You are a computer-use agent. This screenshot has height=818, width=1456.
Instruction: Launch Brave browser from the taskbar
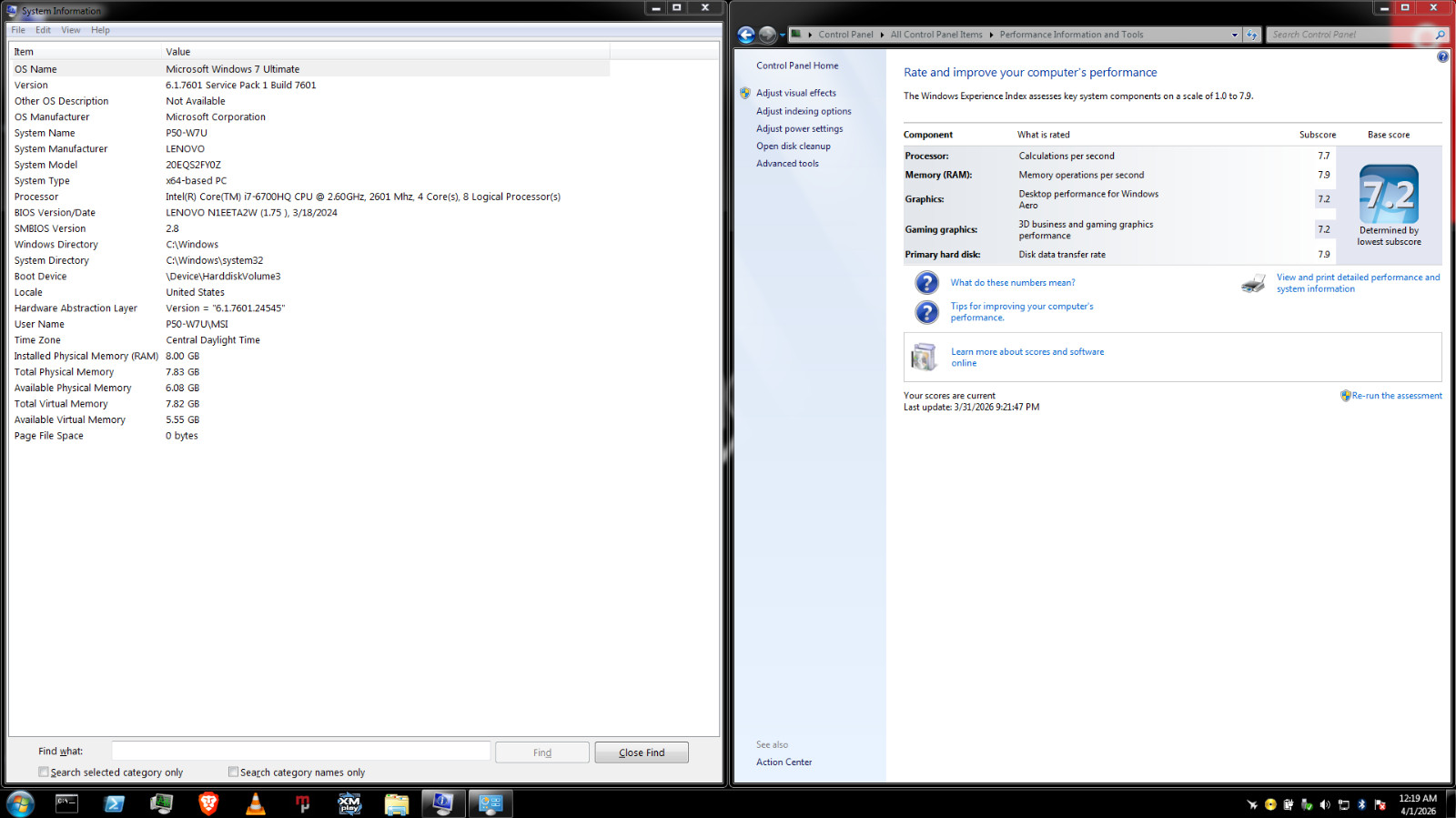click(208, 803)
